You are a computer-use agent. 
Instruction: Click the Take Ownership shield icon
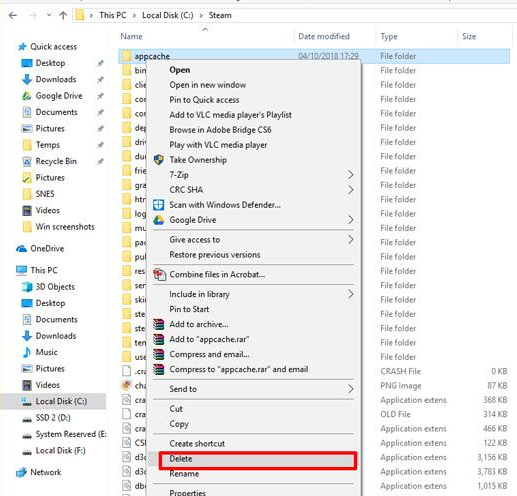pos(159,160)
